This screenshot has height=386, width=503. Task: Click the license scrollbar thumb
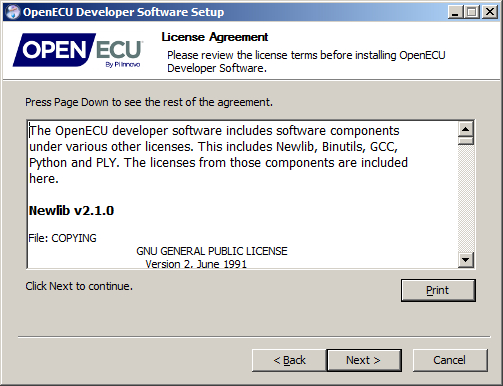tap(466, 140)
